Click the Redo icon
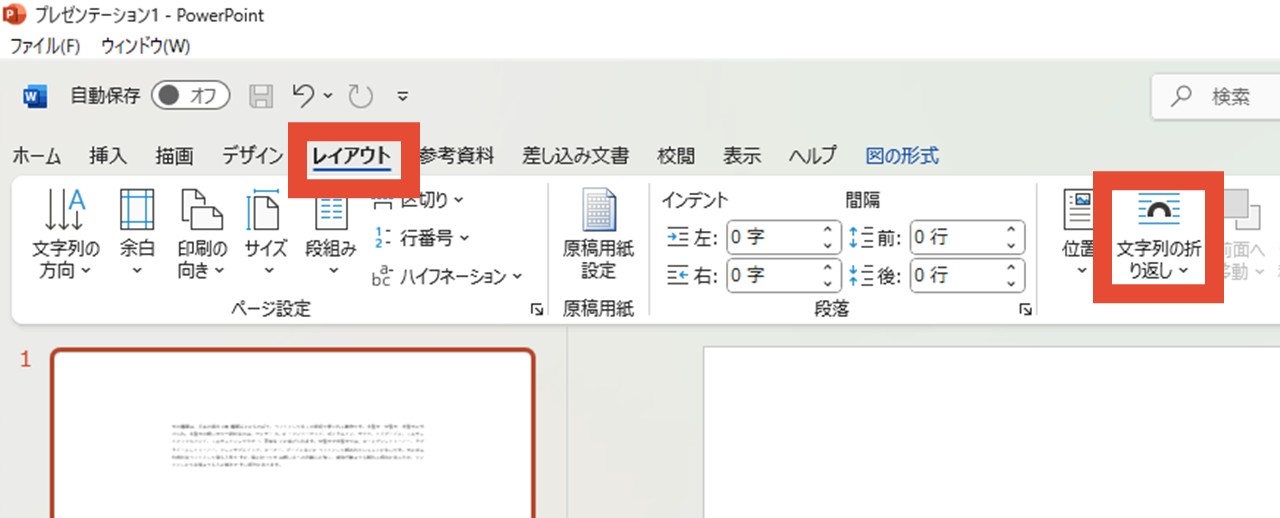The width and height of the screenshot is (1280, 518). [361, 96]
